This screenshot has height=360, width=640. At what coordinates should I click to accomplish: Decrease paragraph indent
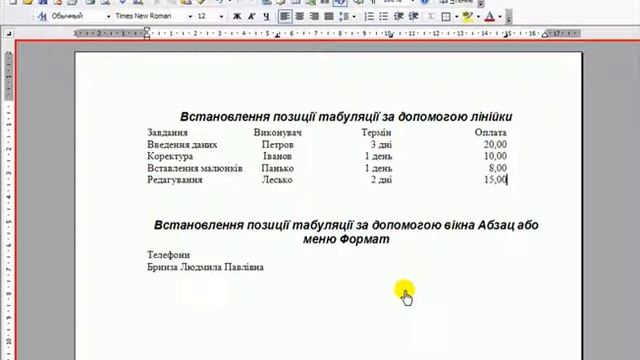(399, 16)
